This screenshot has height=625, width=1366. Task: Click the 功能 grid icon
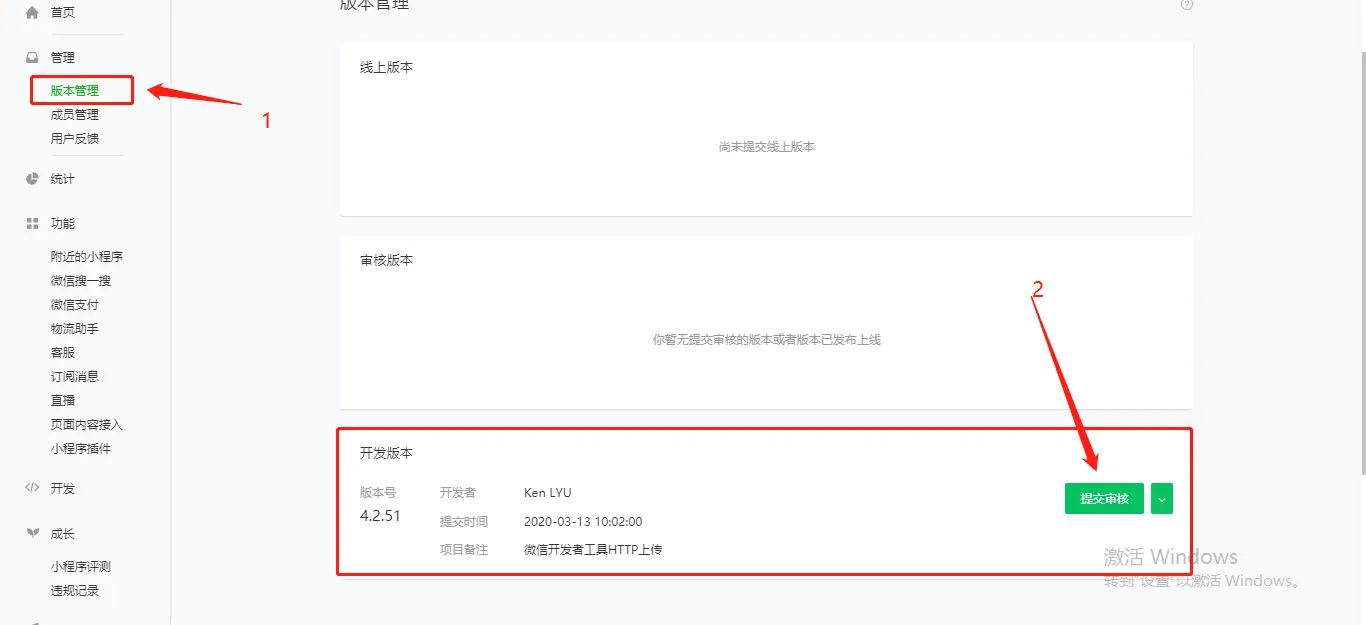click(x=32, y=224)
